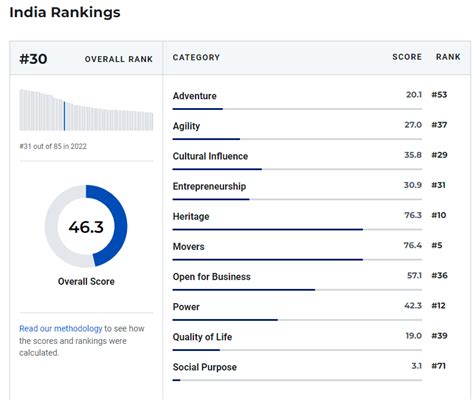Click the Movers rank '#5'
The height and width of the screenshot is (400, 474).
(437, 245)
